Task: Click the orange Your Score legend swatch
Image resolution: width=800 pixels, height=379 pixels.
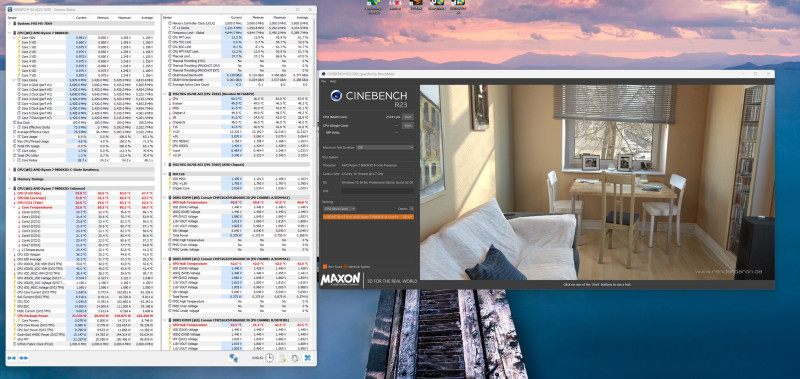Action: click(324, 267)
